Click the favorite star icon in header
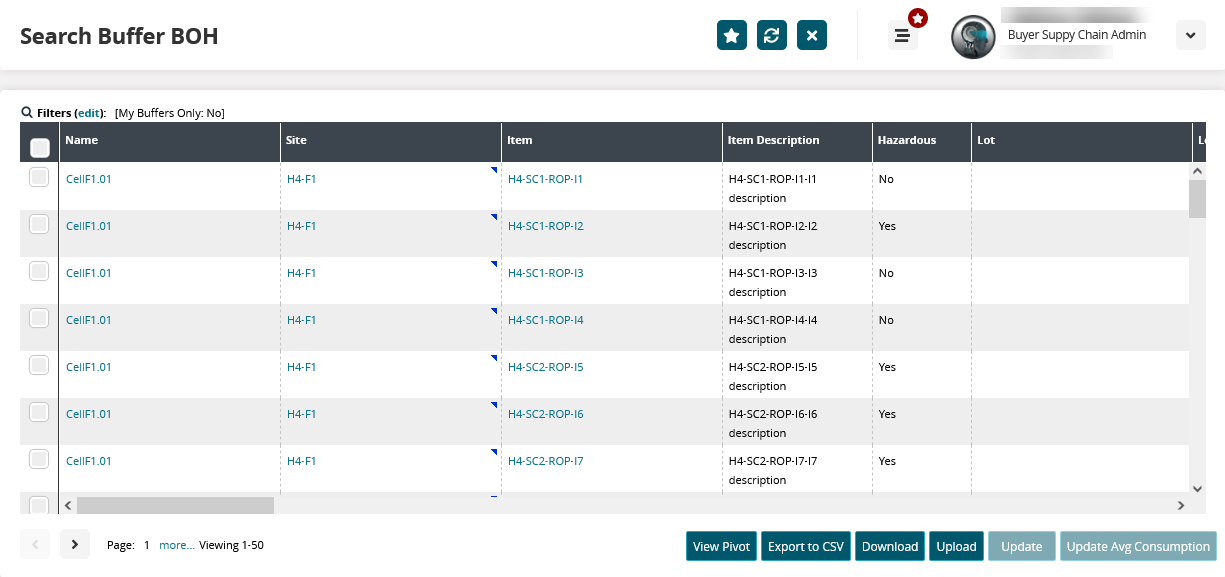The width and height of the screenshot is (1225, 577). tap(732, 36)
